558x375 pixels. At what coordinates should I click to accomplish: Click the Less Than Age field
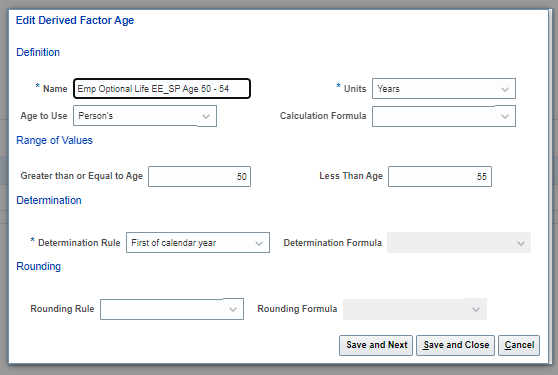pos(440,176)
